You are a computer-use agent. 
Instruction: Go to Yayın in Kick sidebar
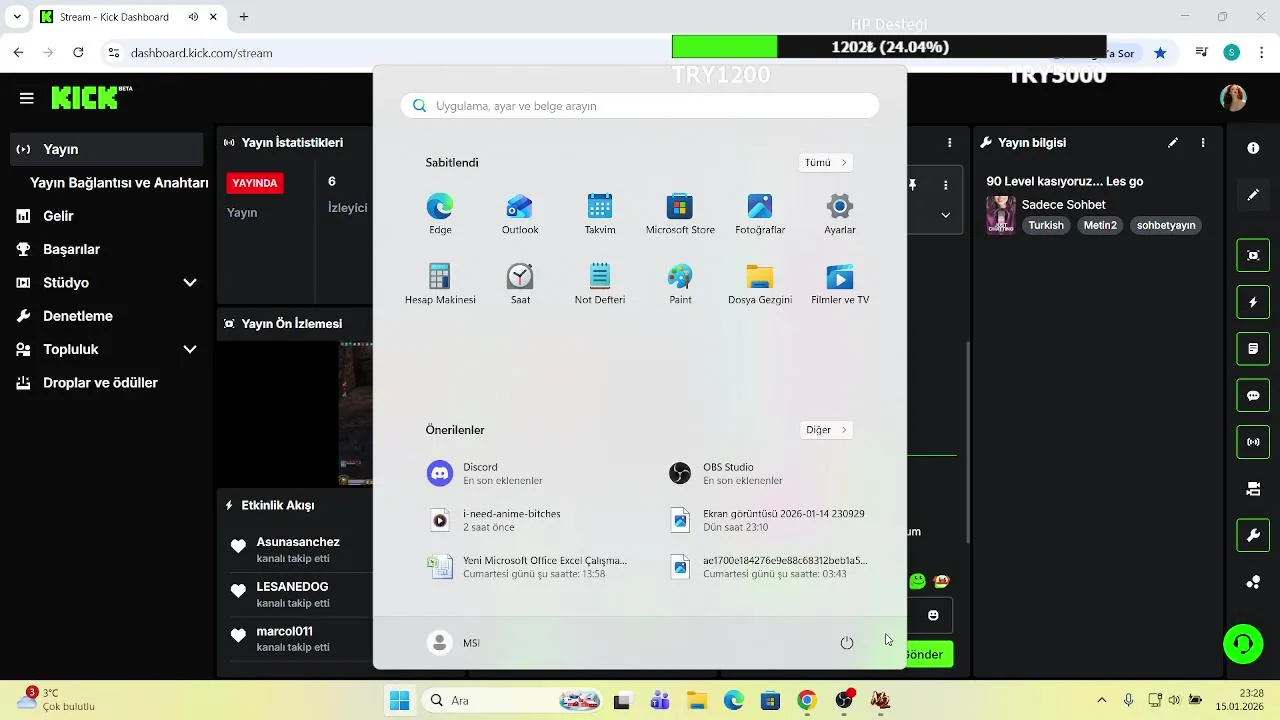(x=107, y=149)
